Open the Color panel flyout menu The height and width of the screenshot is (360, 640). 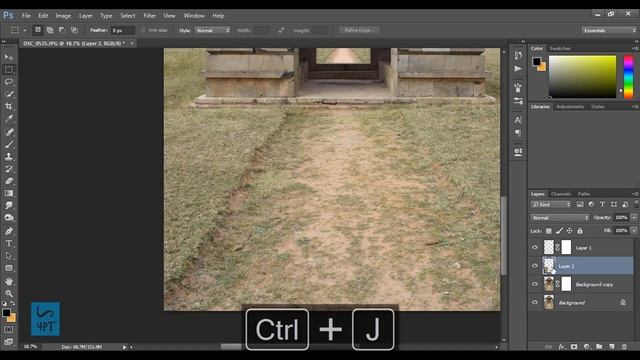pyautogui.click(x=635, y=48)
